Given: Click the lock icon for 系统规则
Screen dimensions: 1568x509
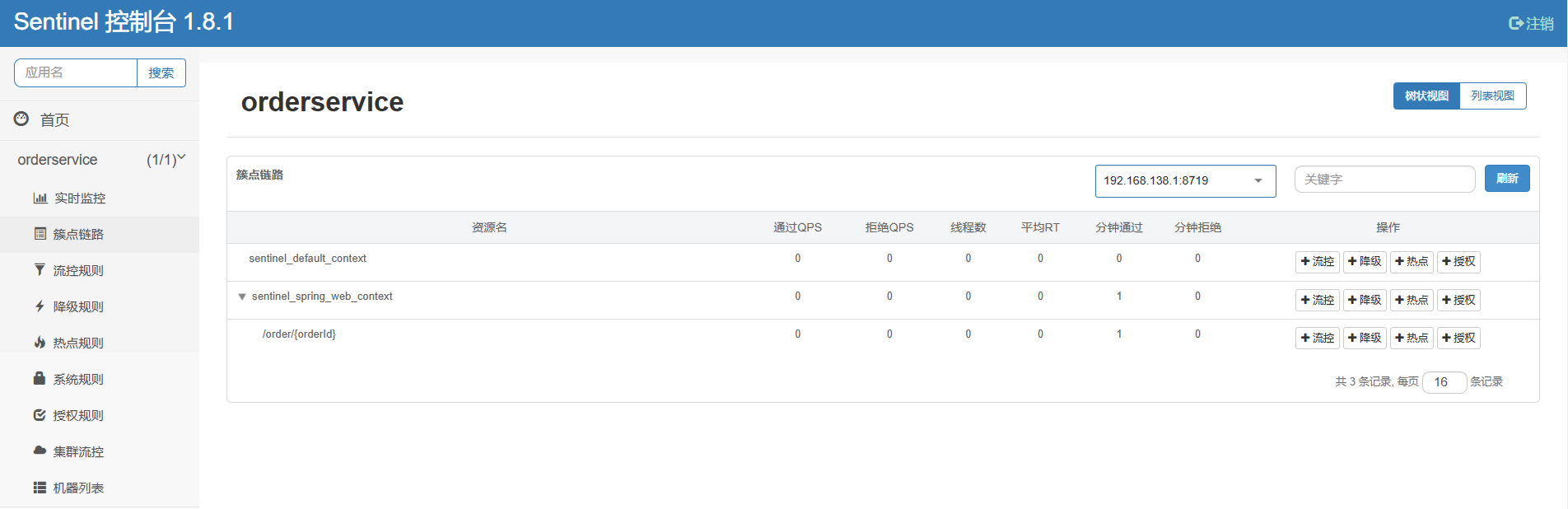Looking at the screenshot, I should (x=40, y=379).
